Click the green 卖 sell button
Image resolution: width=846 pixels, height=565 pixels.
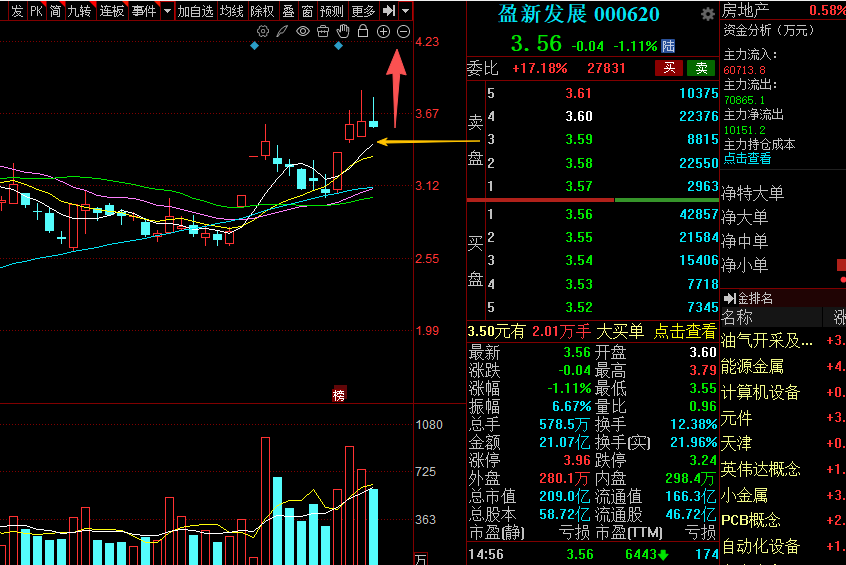[701, 68]
